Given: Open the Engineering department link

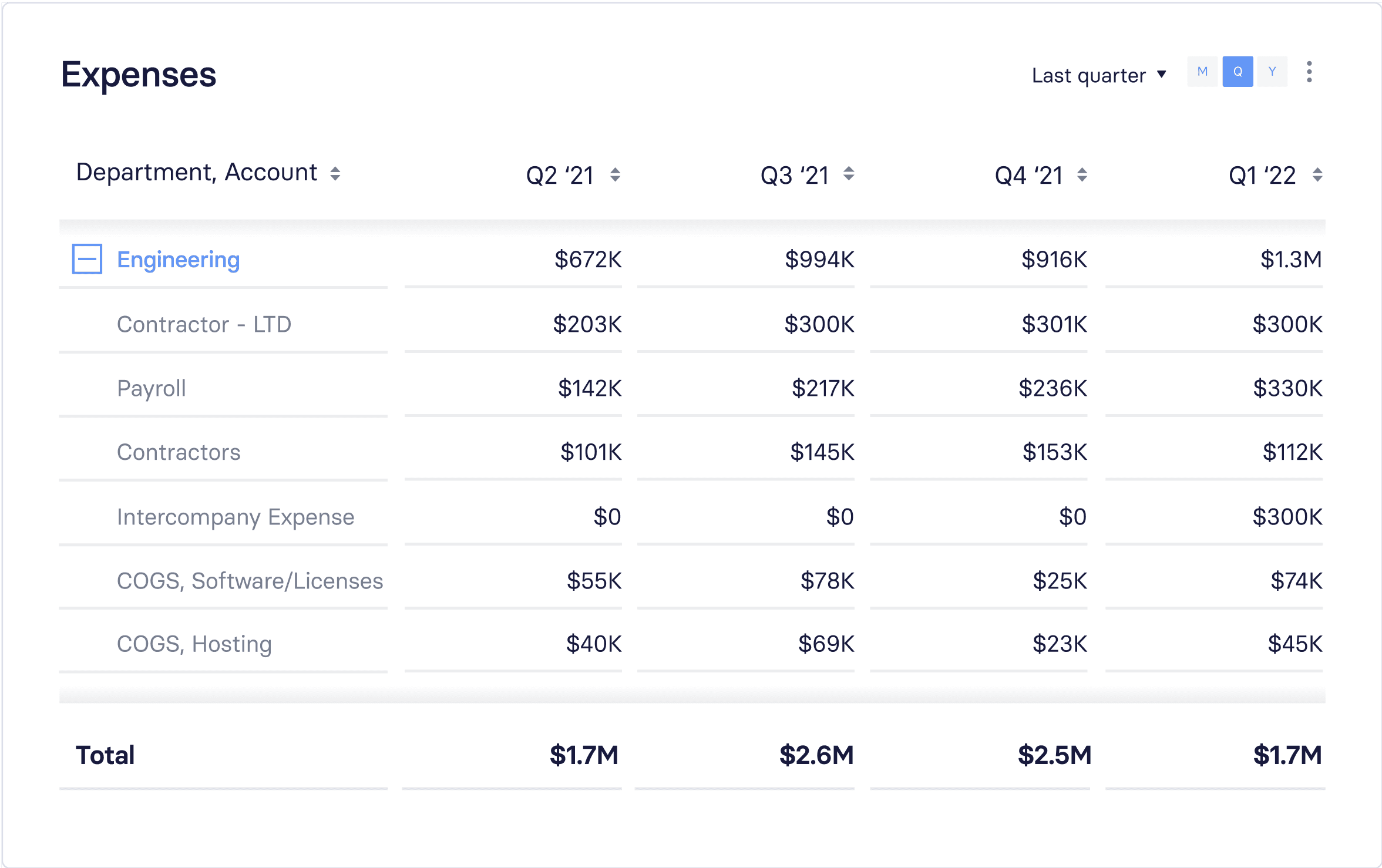Looking at the screenshot, I should tap(179, 260).
